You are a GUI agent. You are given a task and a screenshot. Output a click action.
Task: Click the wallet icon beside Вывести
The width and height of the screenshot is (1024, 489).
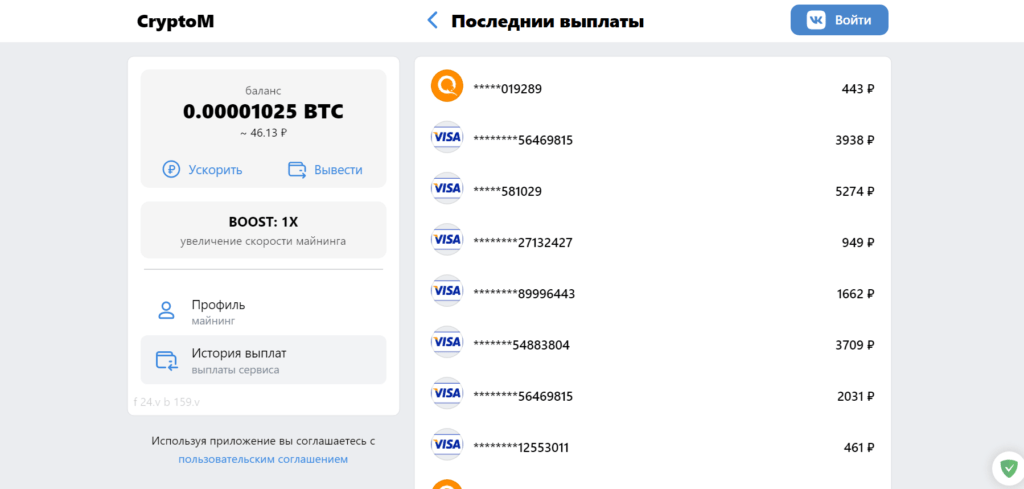(x=297, y=170)
